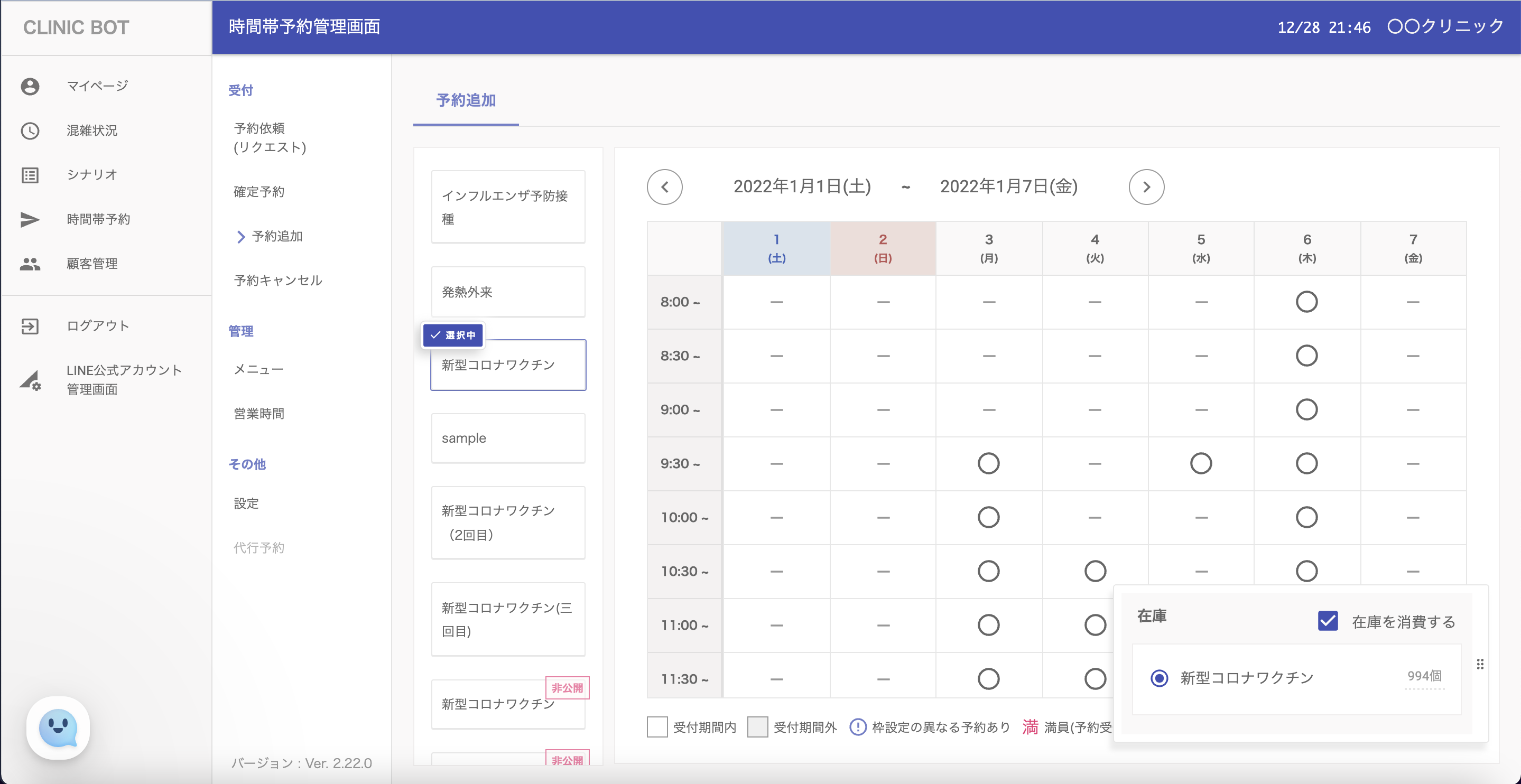Click the 994個 stock quantity field
The image size is (1521, 784).
[x=1424, y=677]
